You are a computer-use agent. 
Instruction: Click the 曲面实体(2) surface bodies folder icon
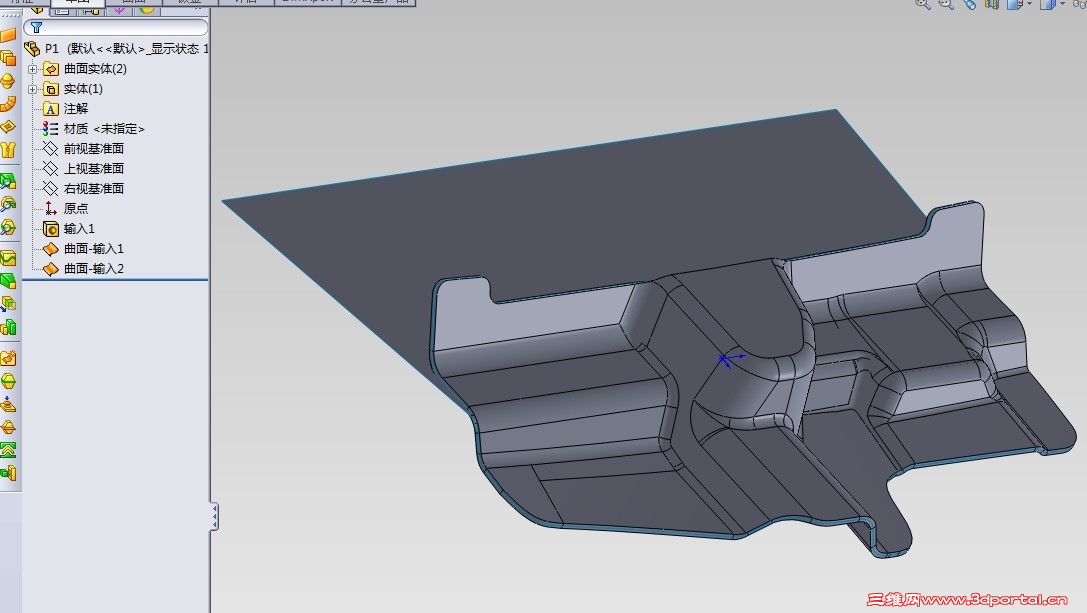click(x=51, y=69)
